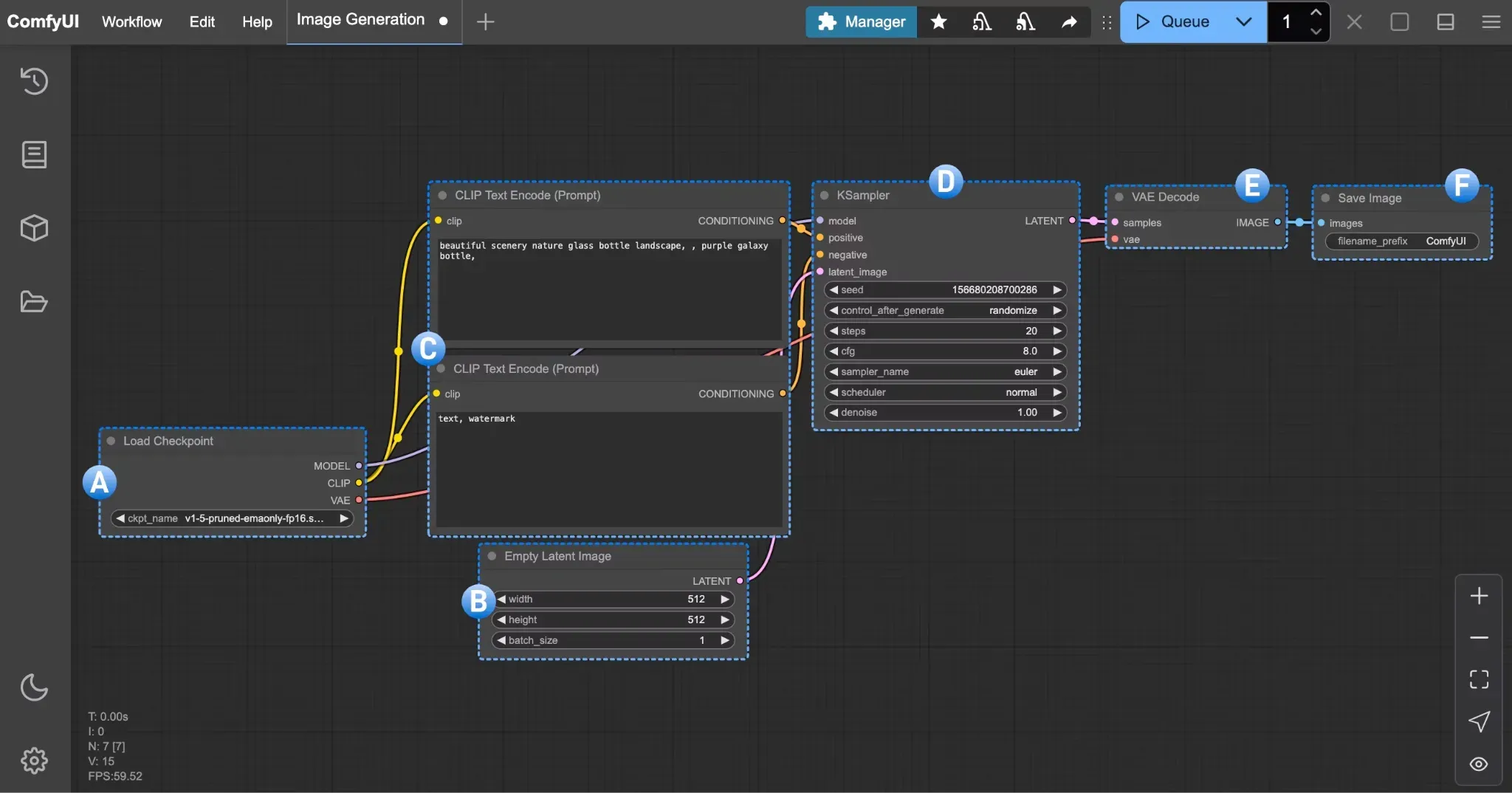Click the star favorites toggle in the toolbar
Viewport: 1512px width, 793px height.
click(x=938, y=22)
